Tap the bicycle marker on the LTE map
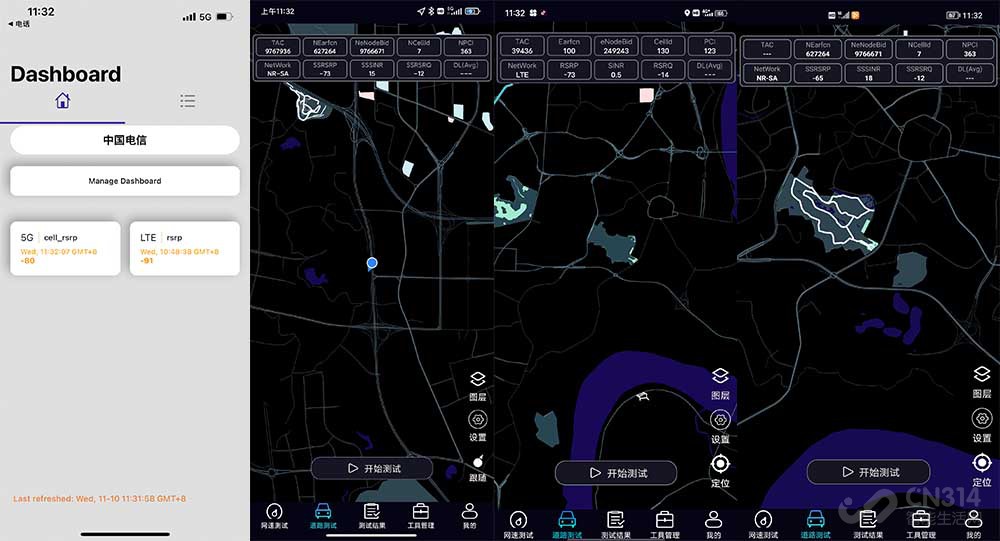This screenshot has height=541, width=1000. click(x=643, y=397)
